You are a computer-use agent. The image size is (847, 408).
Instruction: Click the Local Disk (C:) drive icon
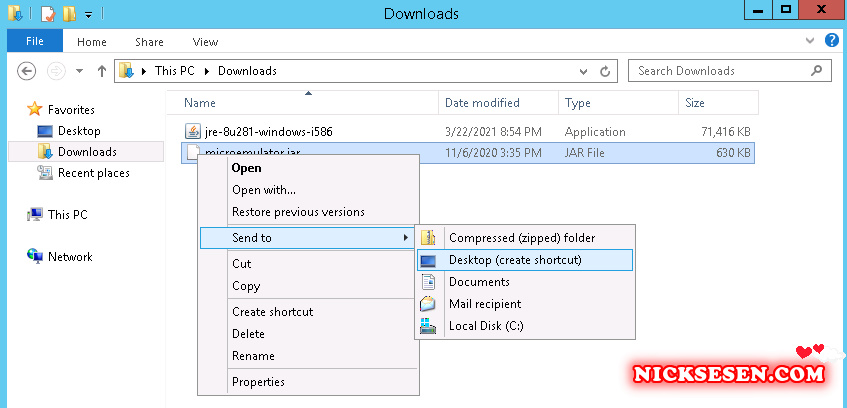coord(429,326)
